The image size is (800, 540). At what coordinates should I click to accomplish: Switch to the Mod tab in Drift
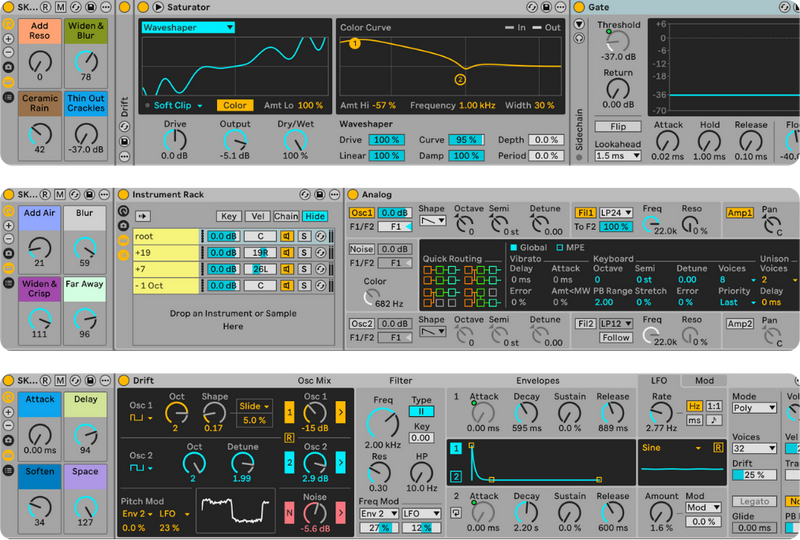pyautogui.click(x=705, y=381)
